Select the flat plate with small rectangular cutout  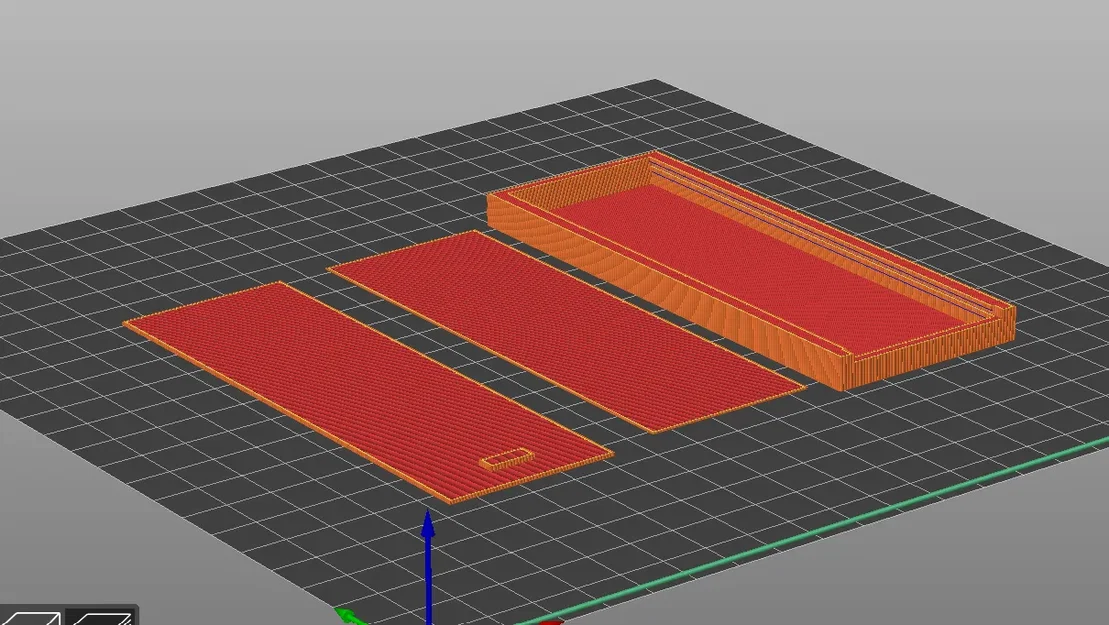[368, 391]
